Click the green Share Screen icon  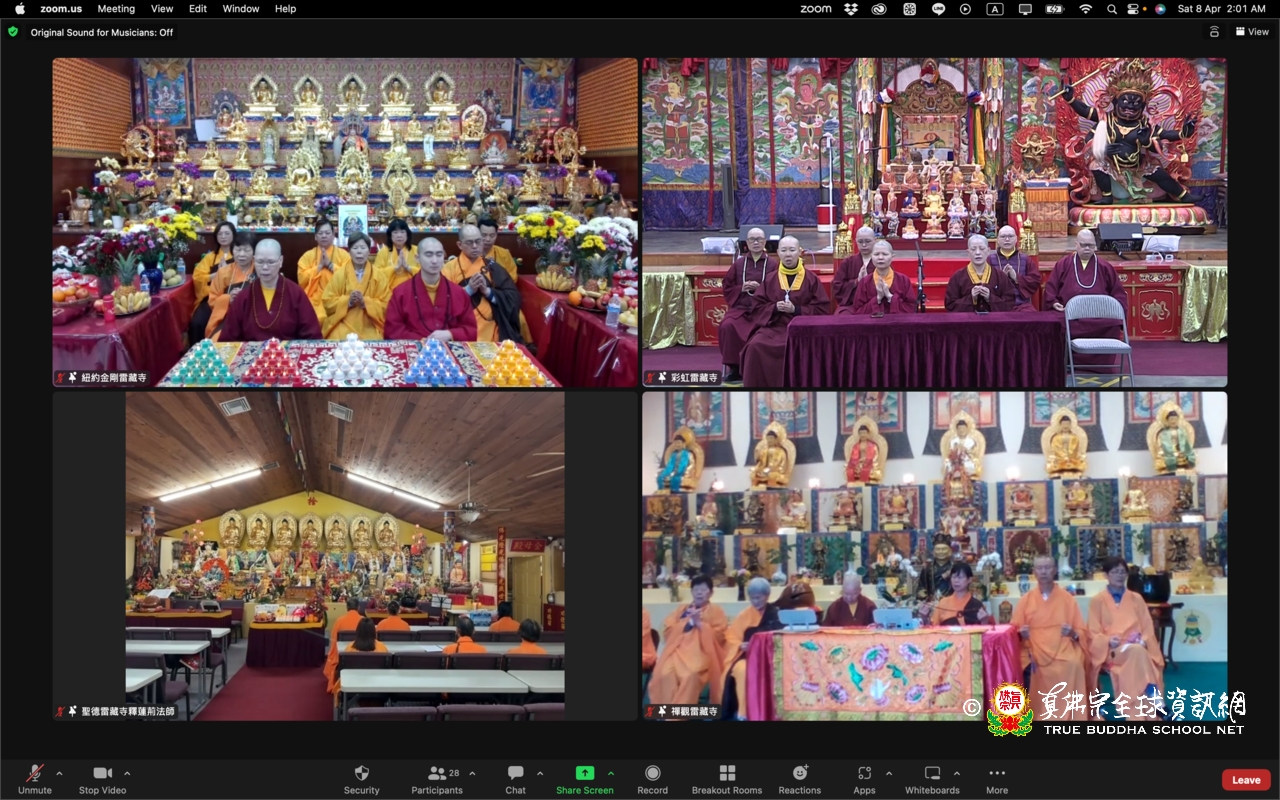click(584, 773)
